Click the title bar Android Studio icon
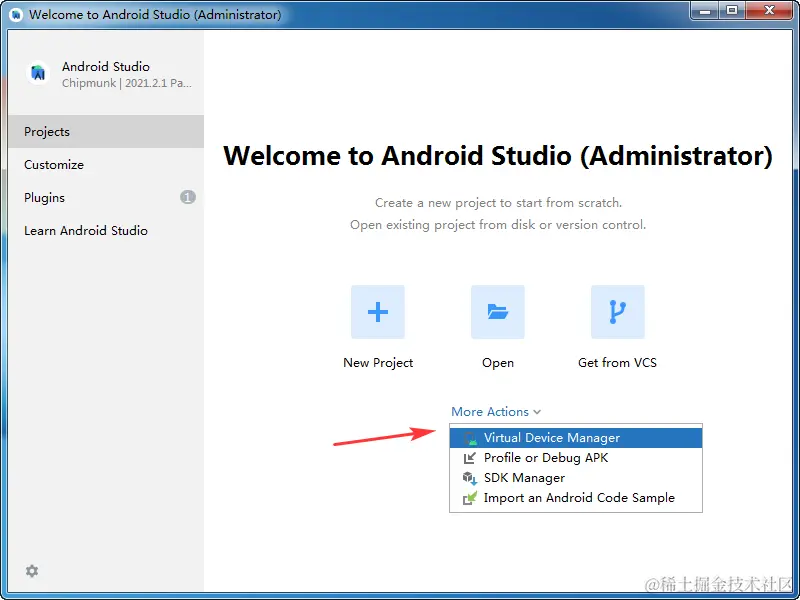The image size is (800, 600). point(16,14)
